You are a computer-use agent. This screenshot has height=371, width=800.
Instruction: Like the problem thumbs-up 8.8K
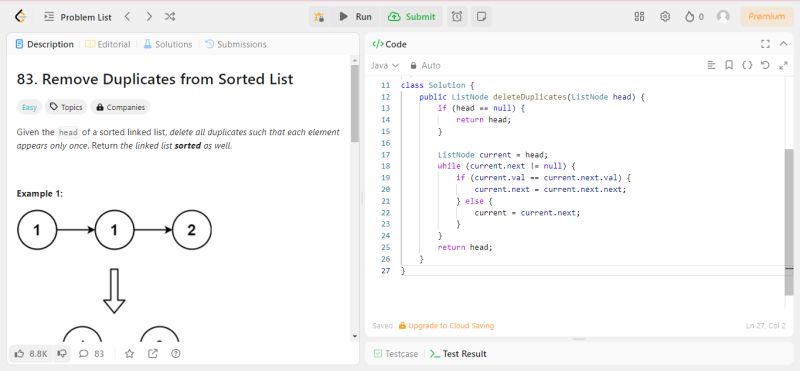(31, 354)
